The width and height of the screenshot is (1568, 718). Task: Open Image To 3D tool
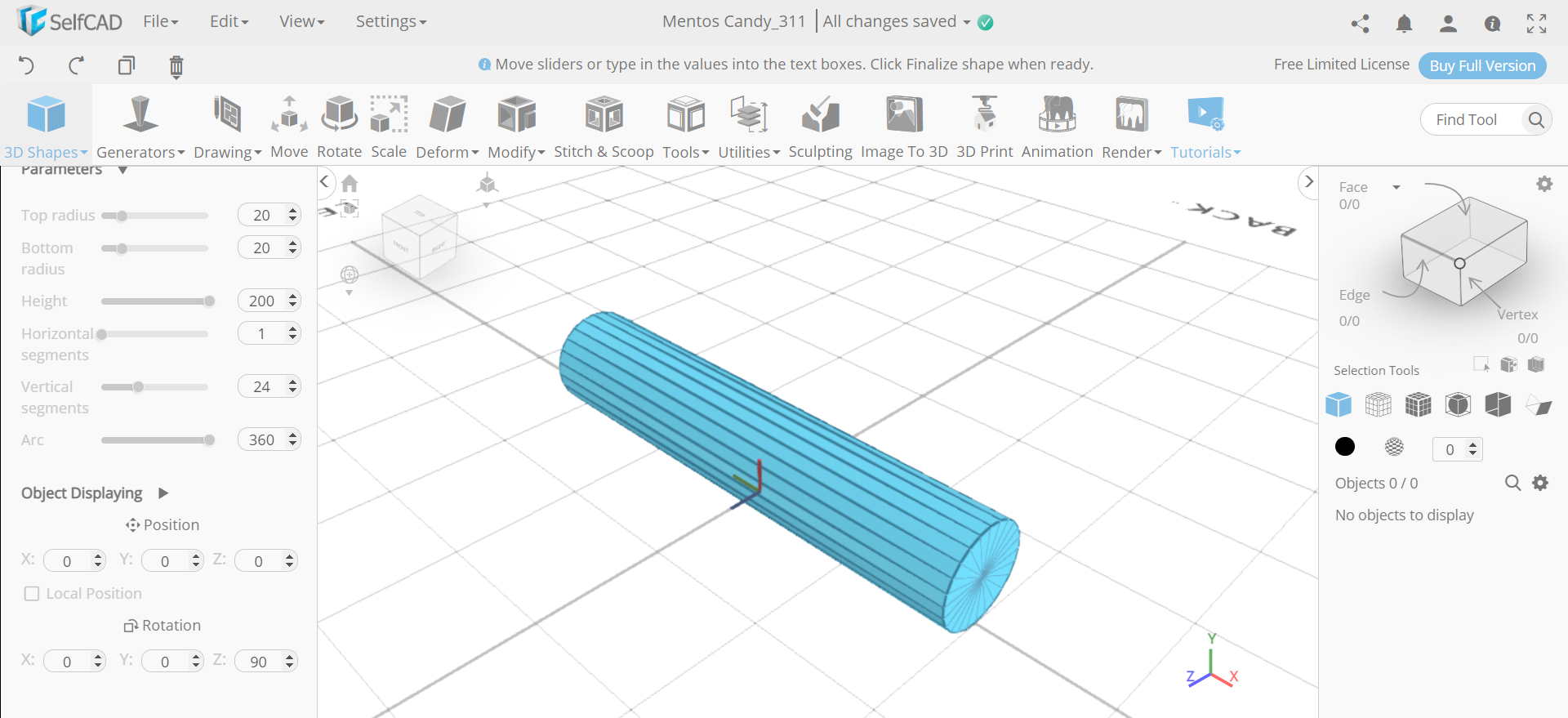point(904,127)
